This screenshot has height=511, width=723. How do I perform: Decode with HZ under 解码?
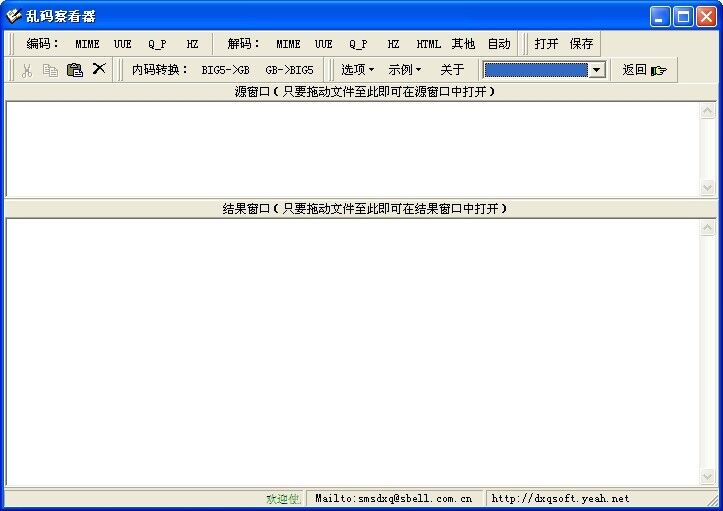(393, 44)
